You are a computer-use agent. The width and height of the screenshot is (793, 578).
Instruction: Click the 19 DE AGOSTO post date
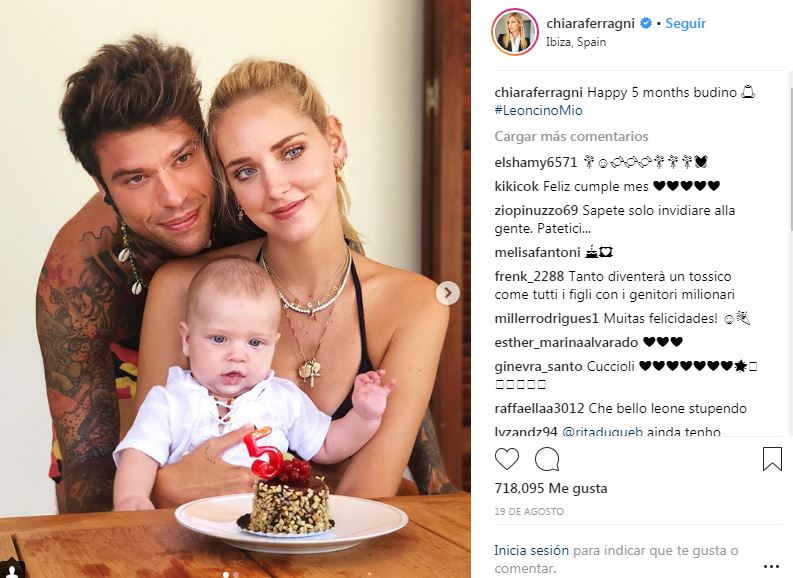click(x=529, y=512)
